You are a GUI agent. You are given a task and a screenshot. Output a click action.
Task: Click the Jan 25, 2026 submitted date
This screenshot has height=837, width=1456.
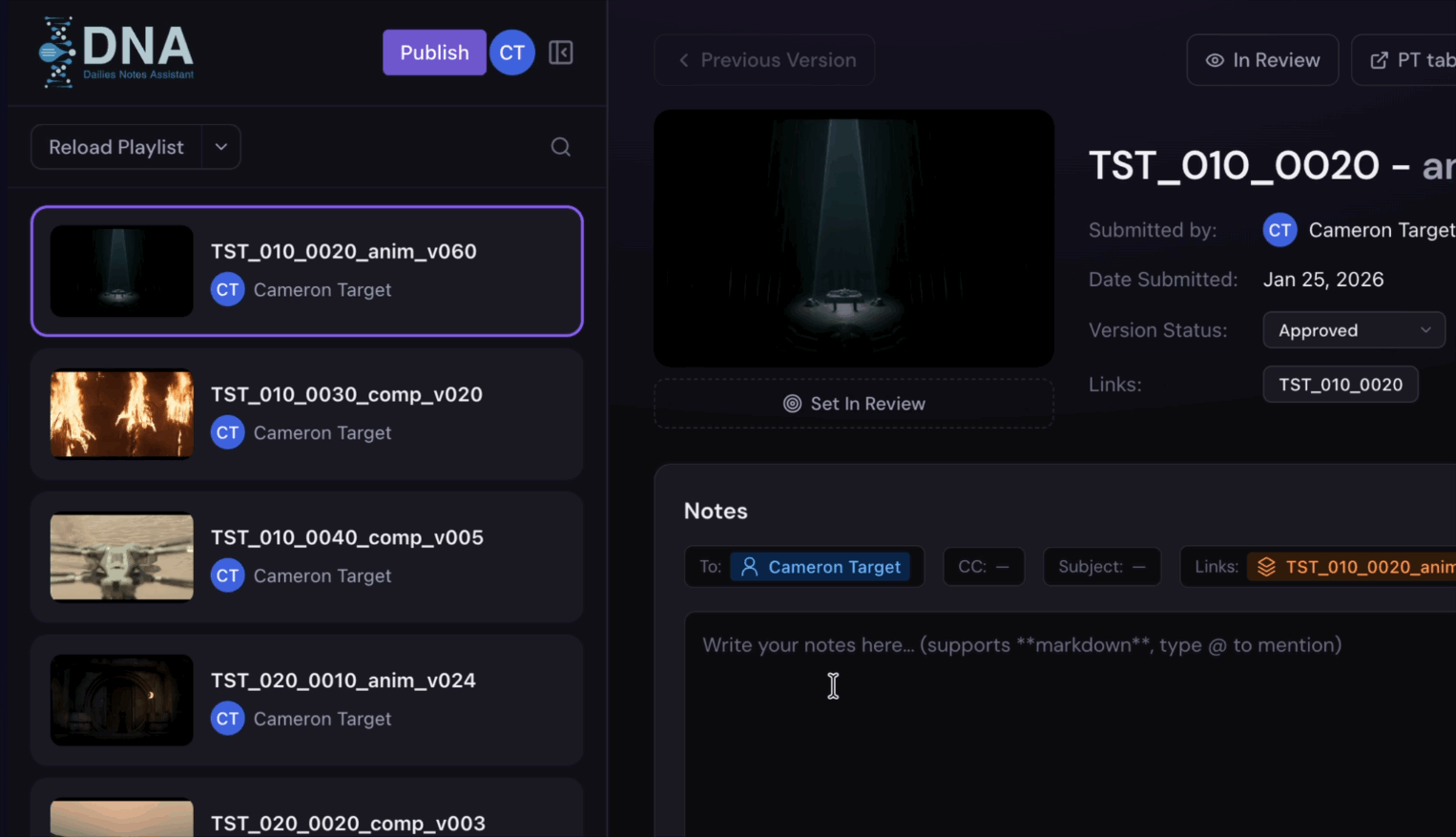[1323, 280]
